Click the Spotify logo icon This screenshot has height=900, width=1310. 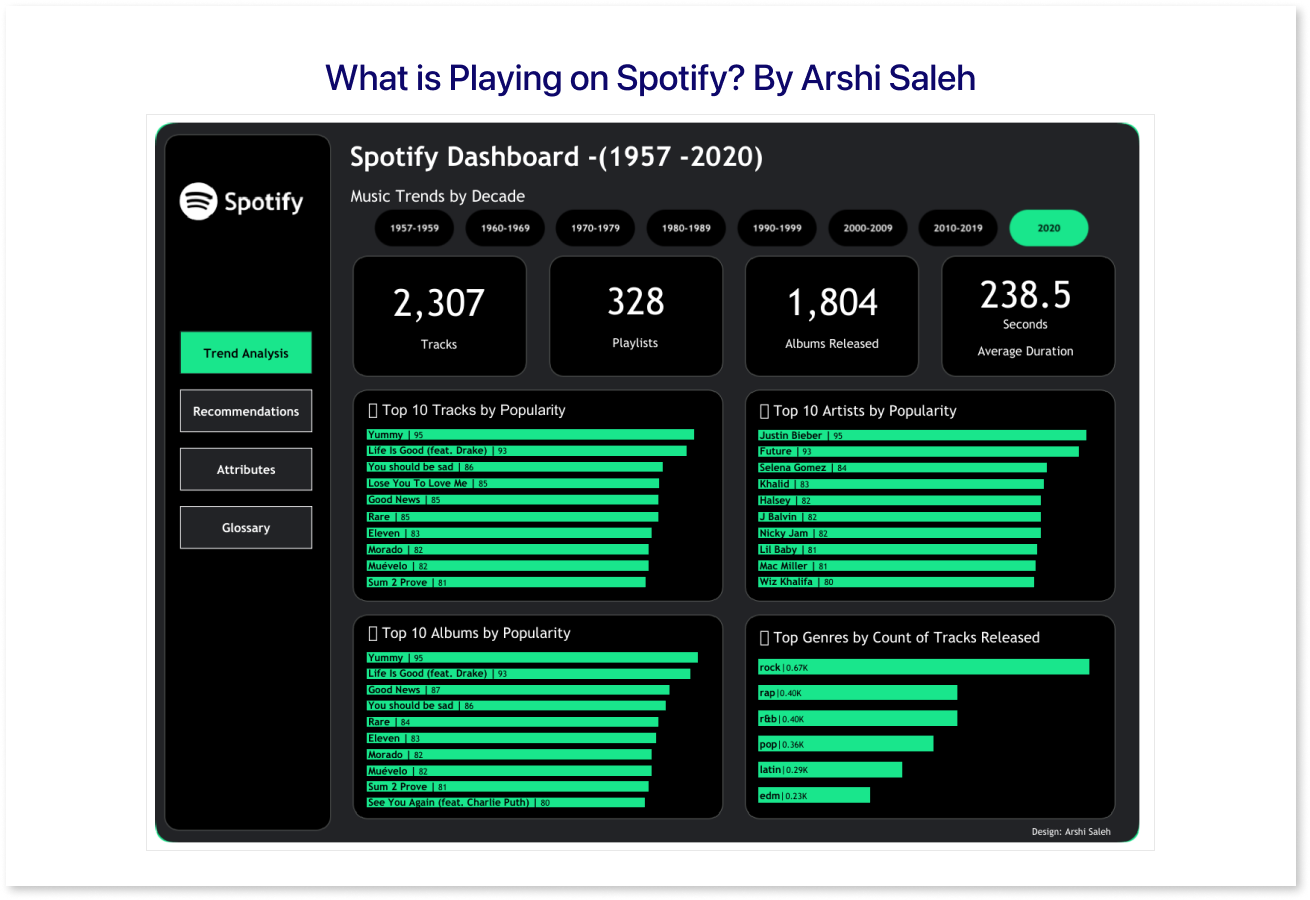(198, 201)
